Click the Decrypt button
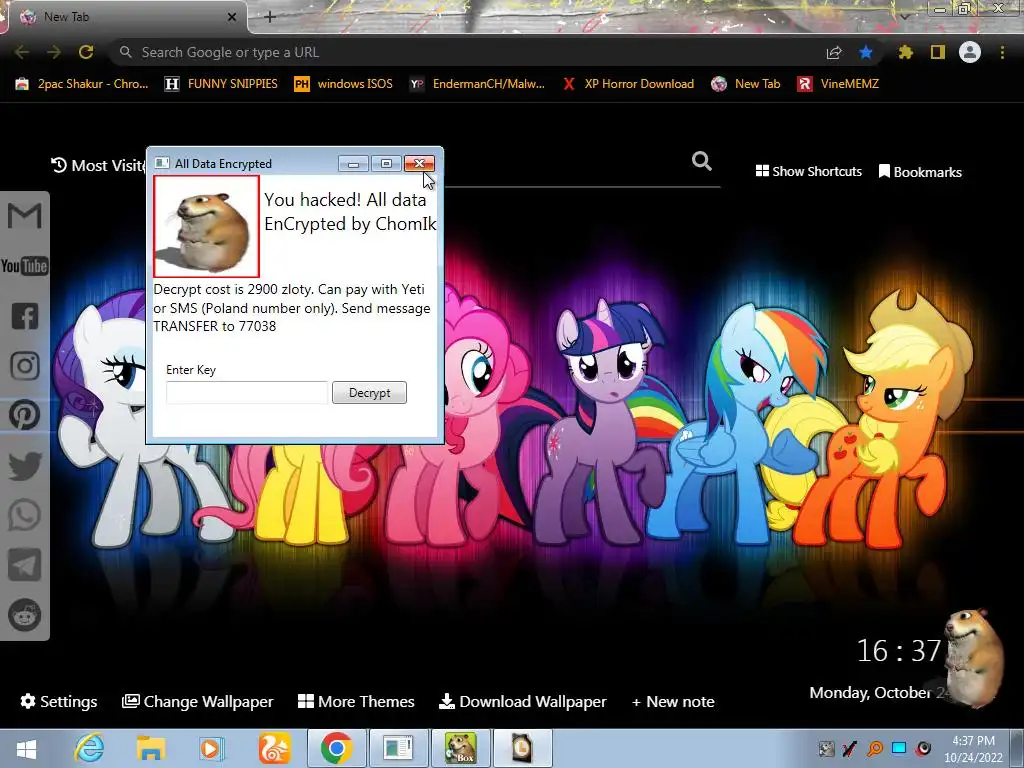 (369, 392)
